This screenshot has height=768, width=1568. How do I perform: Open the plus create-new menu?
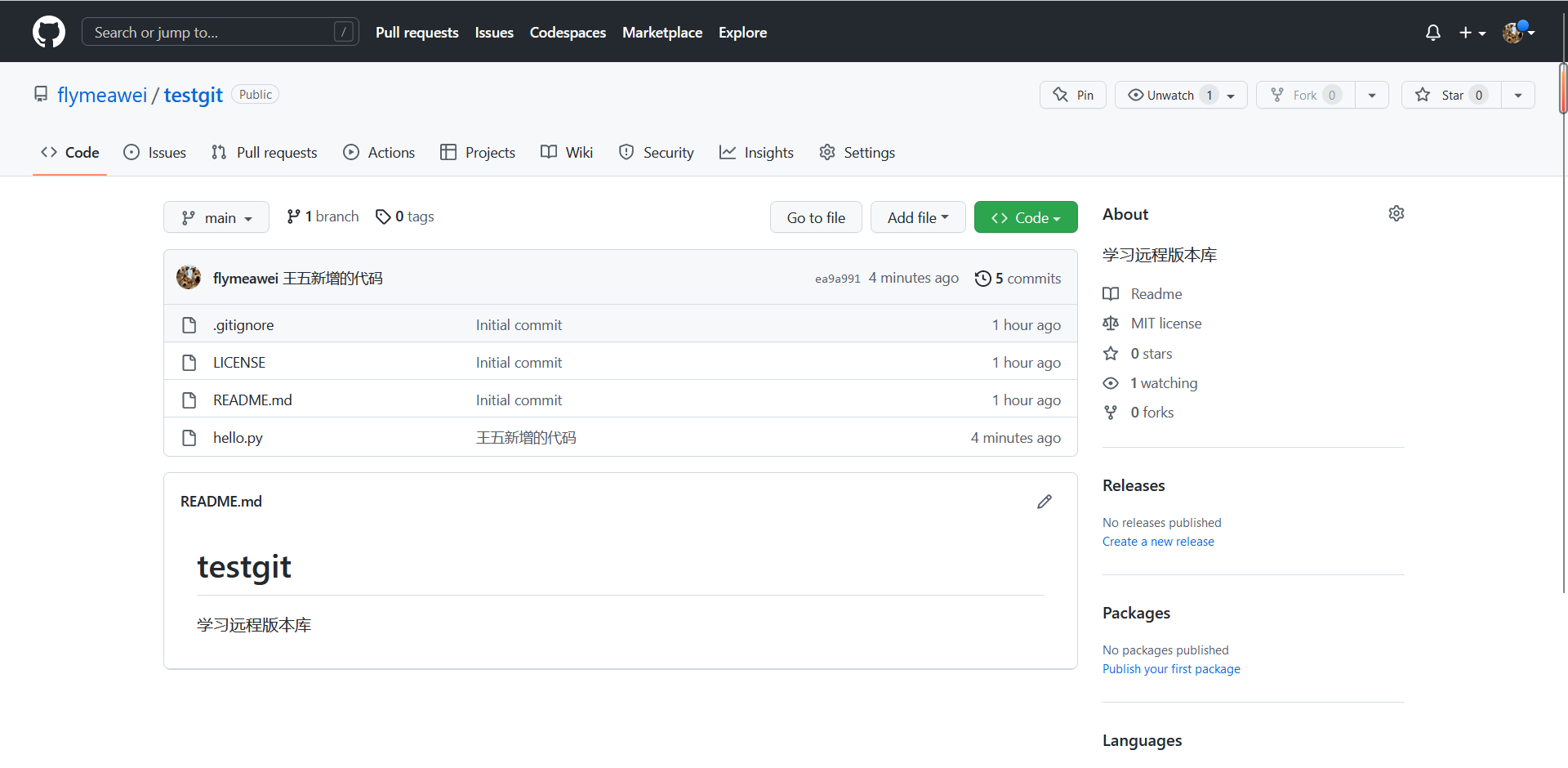[x=1472, y=33]
